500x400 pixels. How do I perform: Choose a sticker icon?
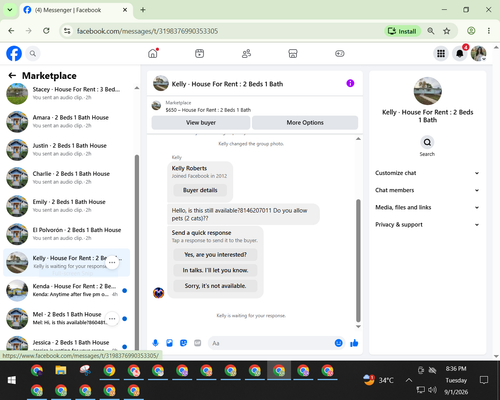[183, 343]
